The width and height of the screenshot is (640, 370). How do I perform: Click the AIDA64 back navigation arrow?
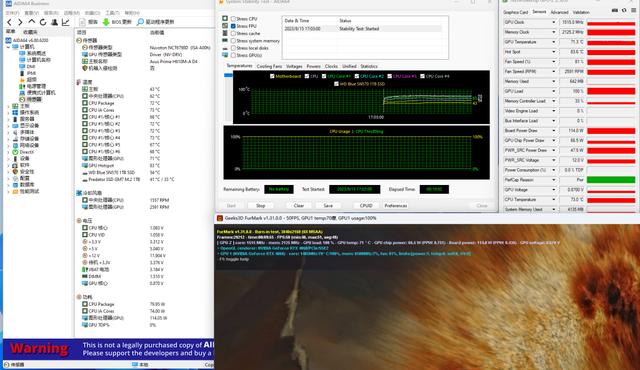click(9, 22)
